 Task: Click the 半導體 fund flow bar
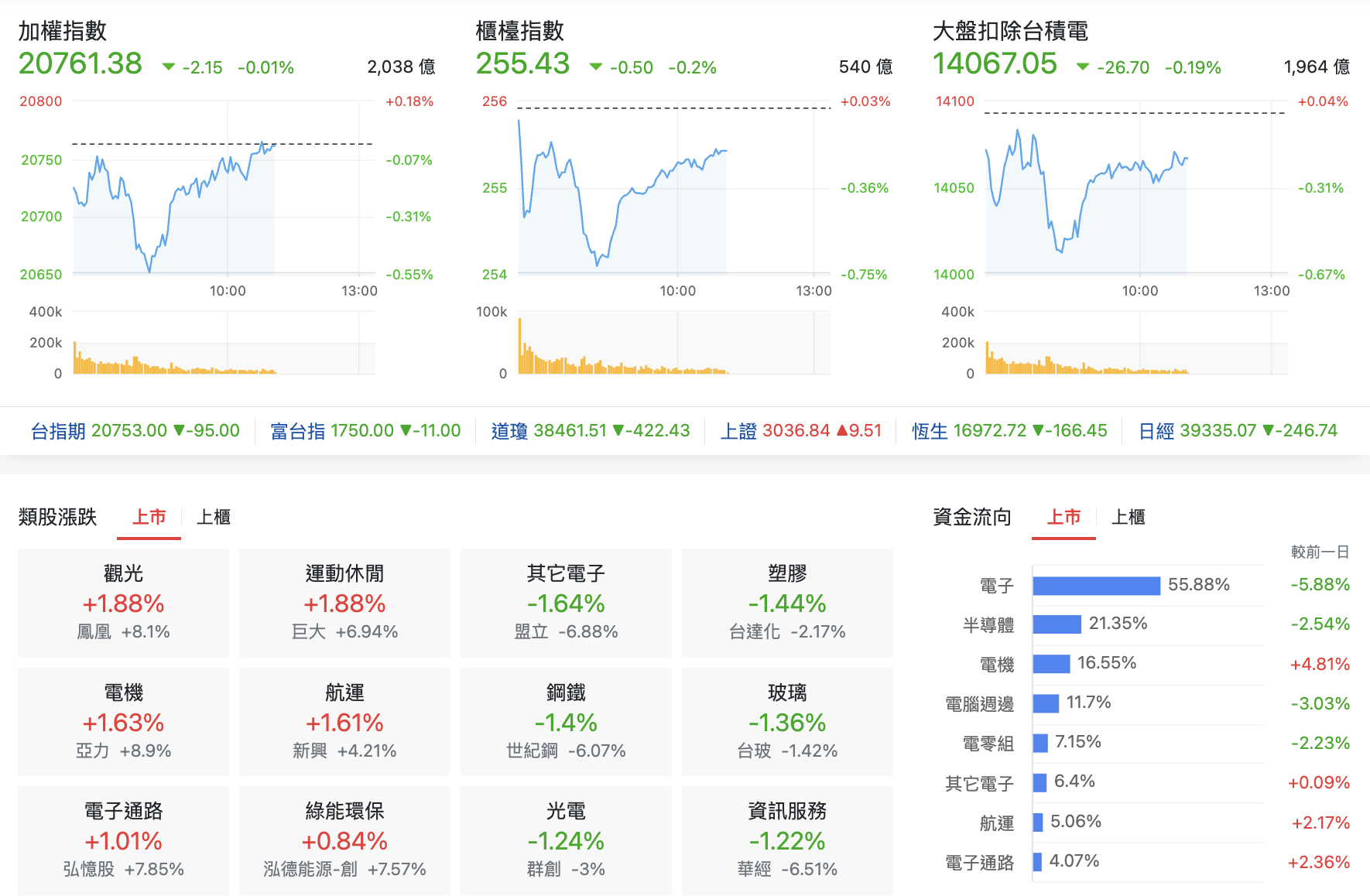coord(1058,624)
